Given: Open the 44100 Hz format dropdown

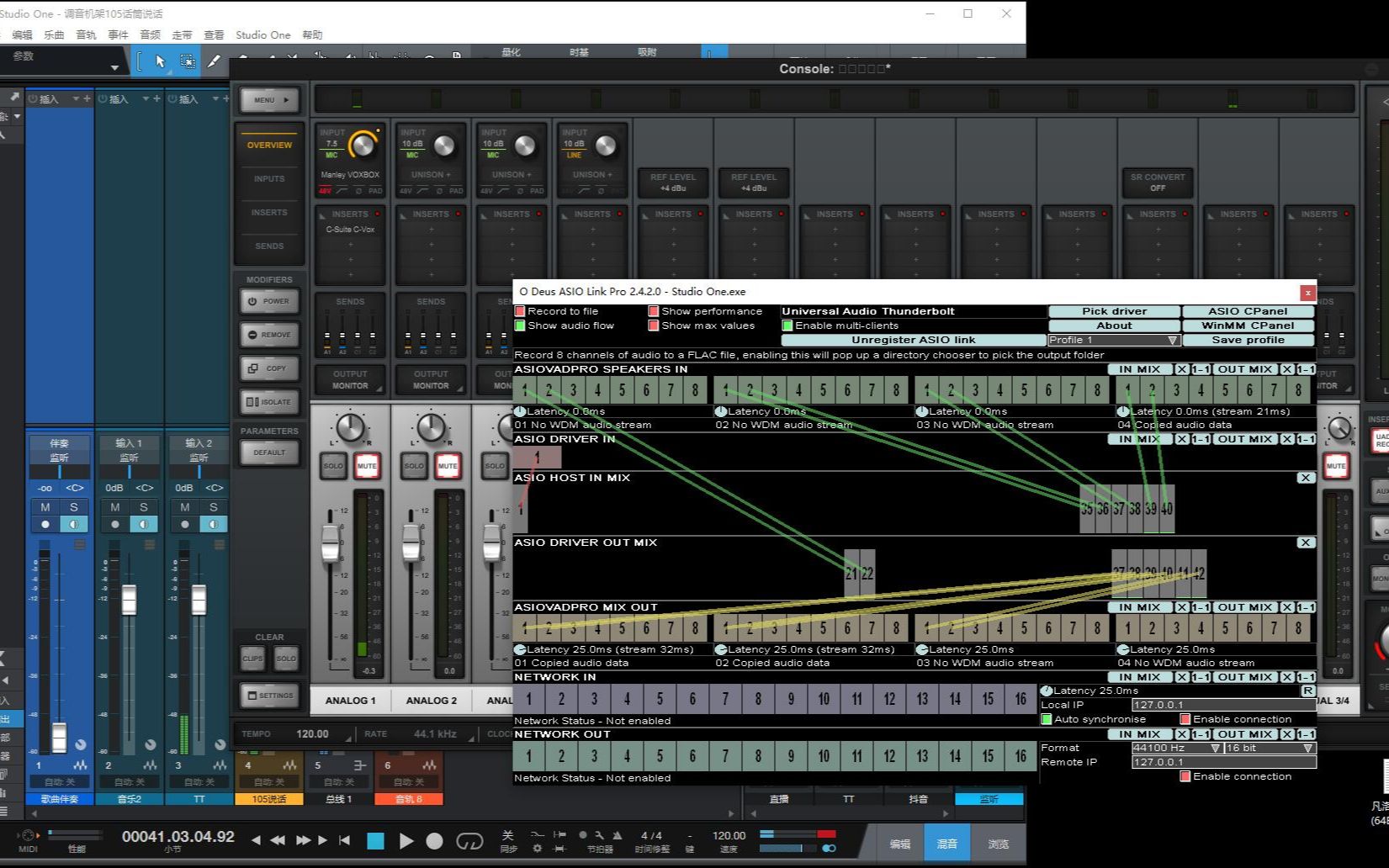Looking at the screenshot, I should (x=1176, y=748).
